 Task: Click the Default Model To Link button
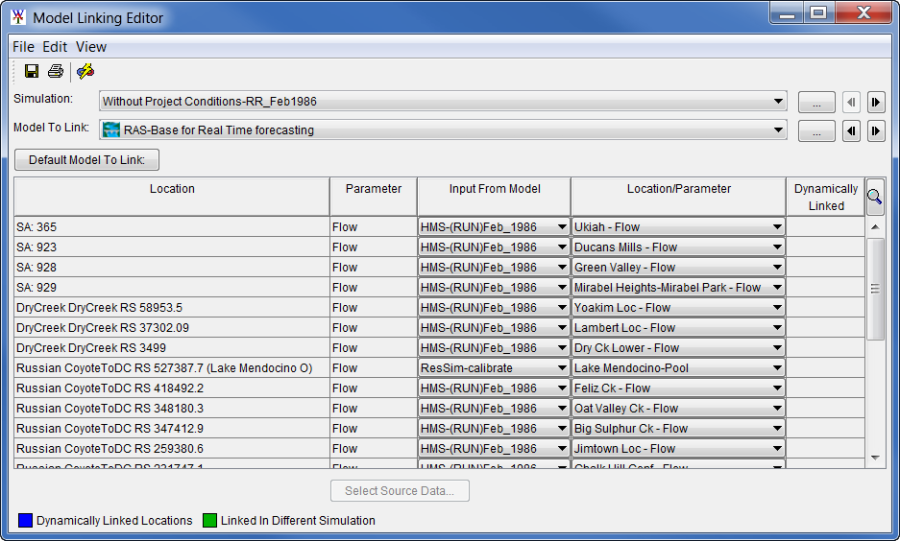[87, 160]
